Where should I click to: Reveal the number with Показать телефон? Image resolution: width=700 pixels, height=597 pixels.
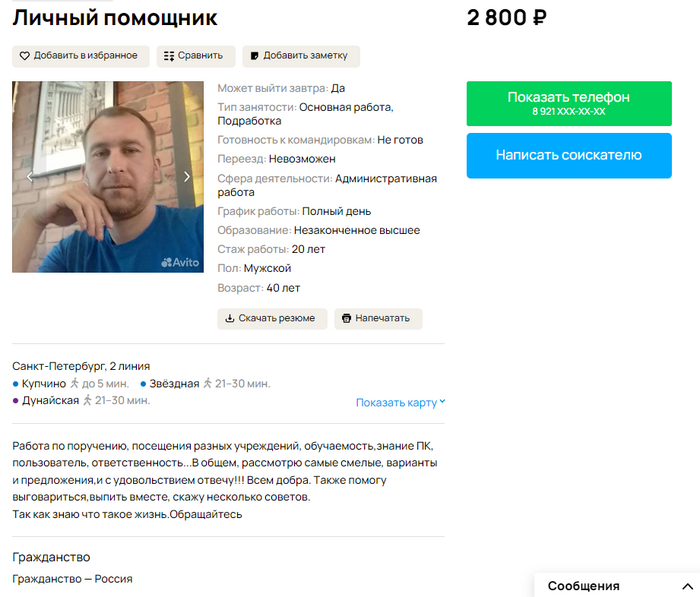click(569, 104)
